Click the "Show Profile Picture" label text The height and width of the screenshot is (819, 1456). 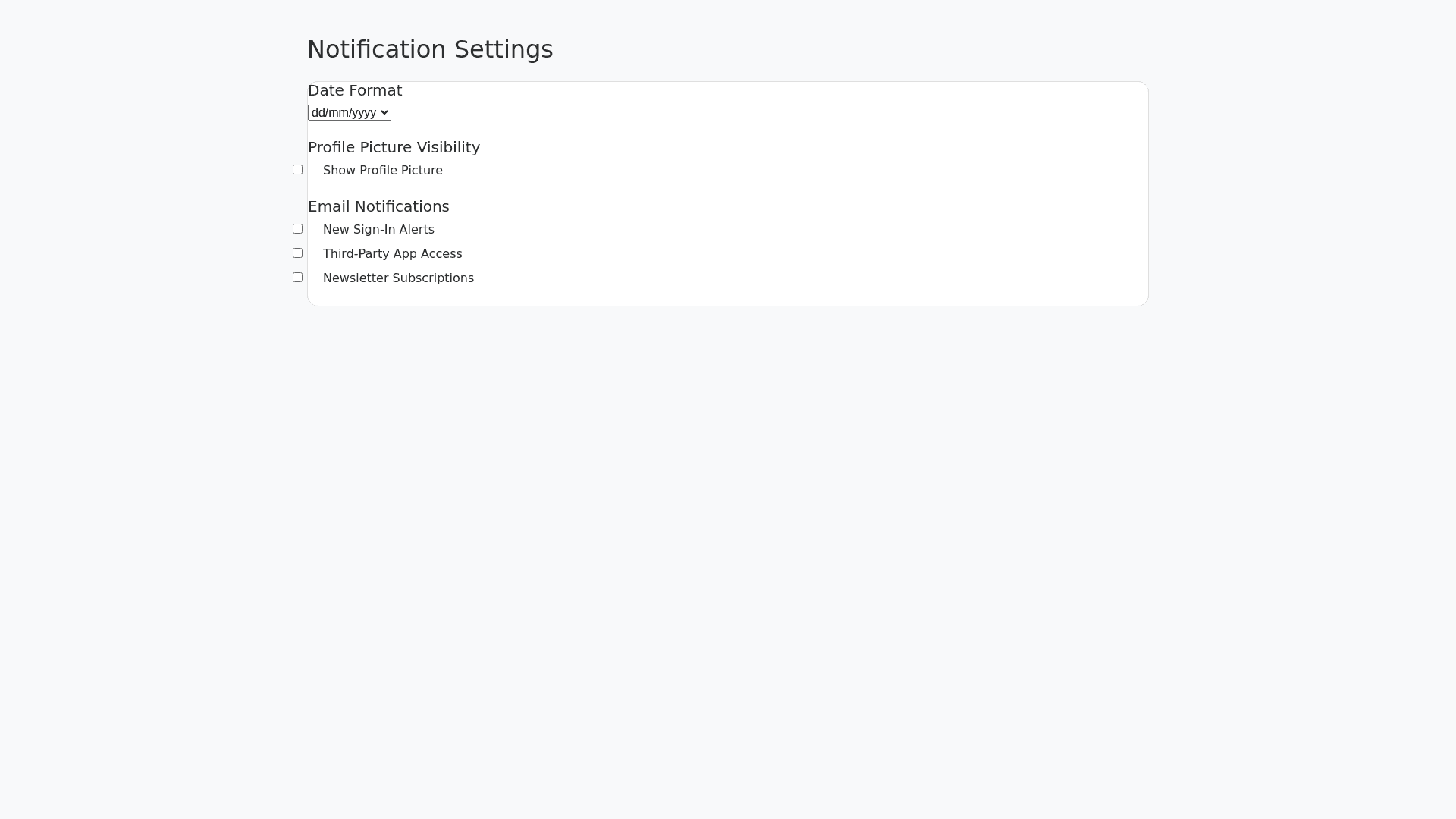click(382, 171)
